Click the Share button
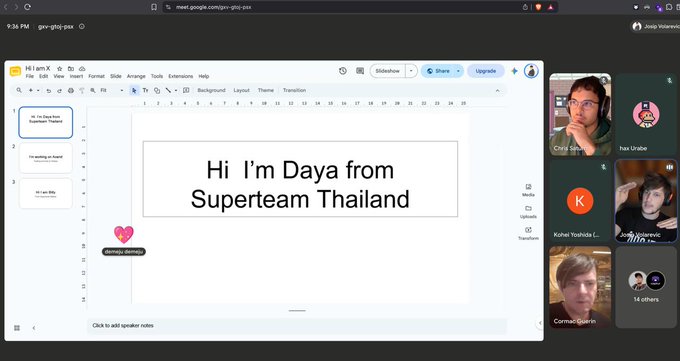The width and height of the screenshot is (680, 361). pyautogui.click(x=438, y=71)
